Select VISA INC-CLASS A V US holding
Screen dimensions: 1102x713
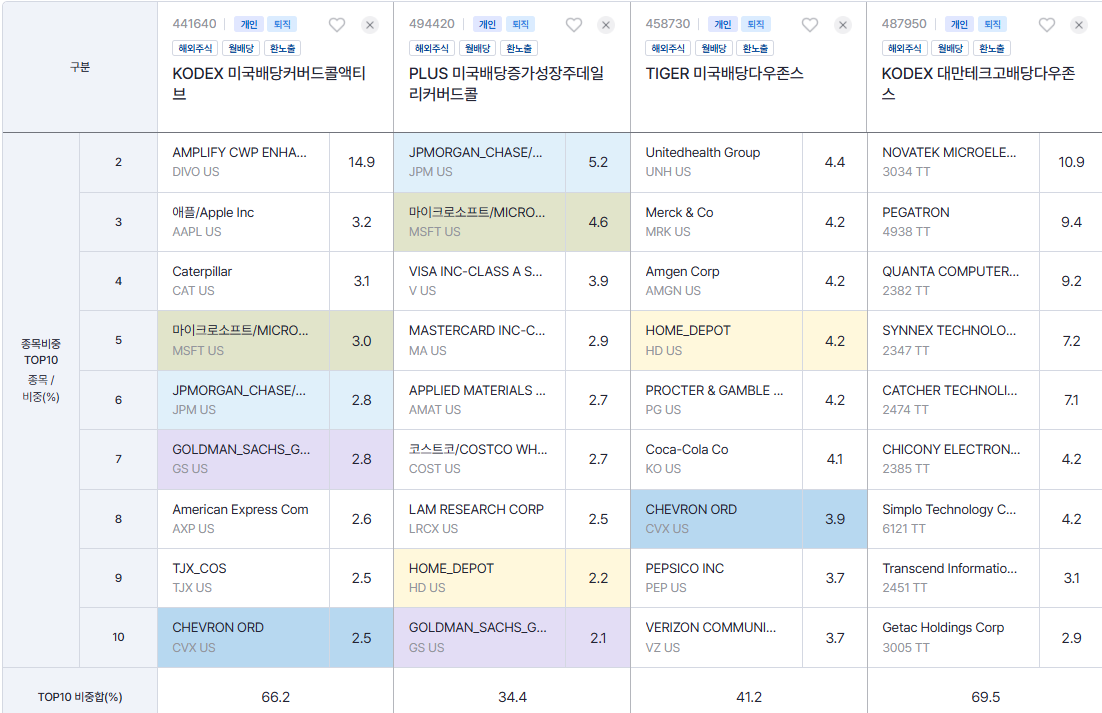[x=479, y=281]
